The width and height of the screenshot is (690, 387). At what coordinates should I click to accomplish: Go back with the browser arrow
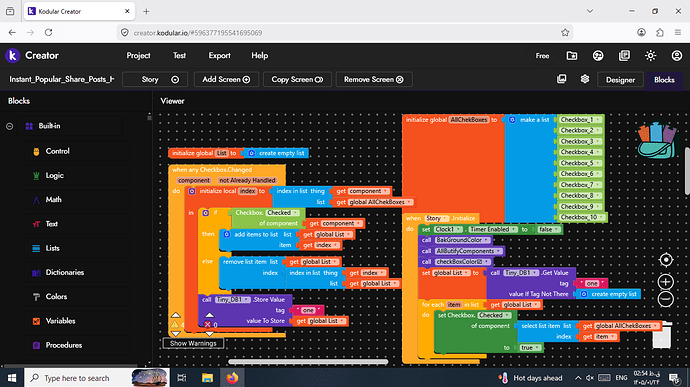12,33
